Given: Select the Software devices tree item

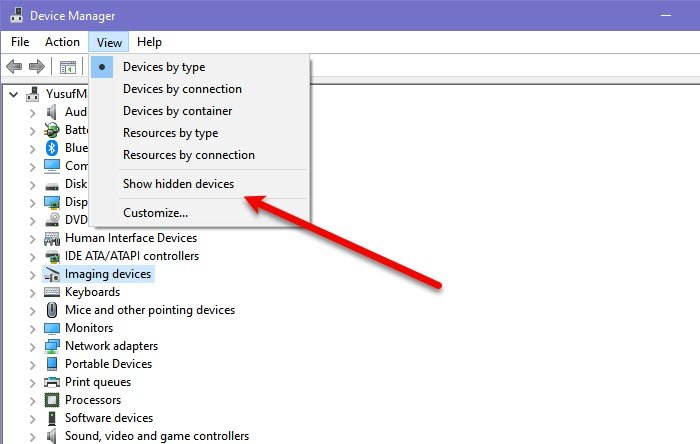Looking at the screenshot, I should point(108,418).
